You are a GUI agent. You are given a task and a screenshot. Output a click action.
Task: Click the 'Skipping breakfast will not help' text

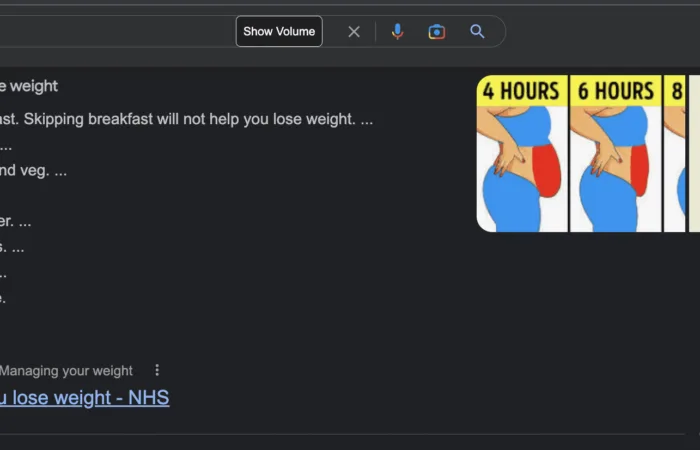coord(129,119)
